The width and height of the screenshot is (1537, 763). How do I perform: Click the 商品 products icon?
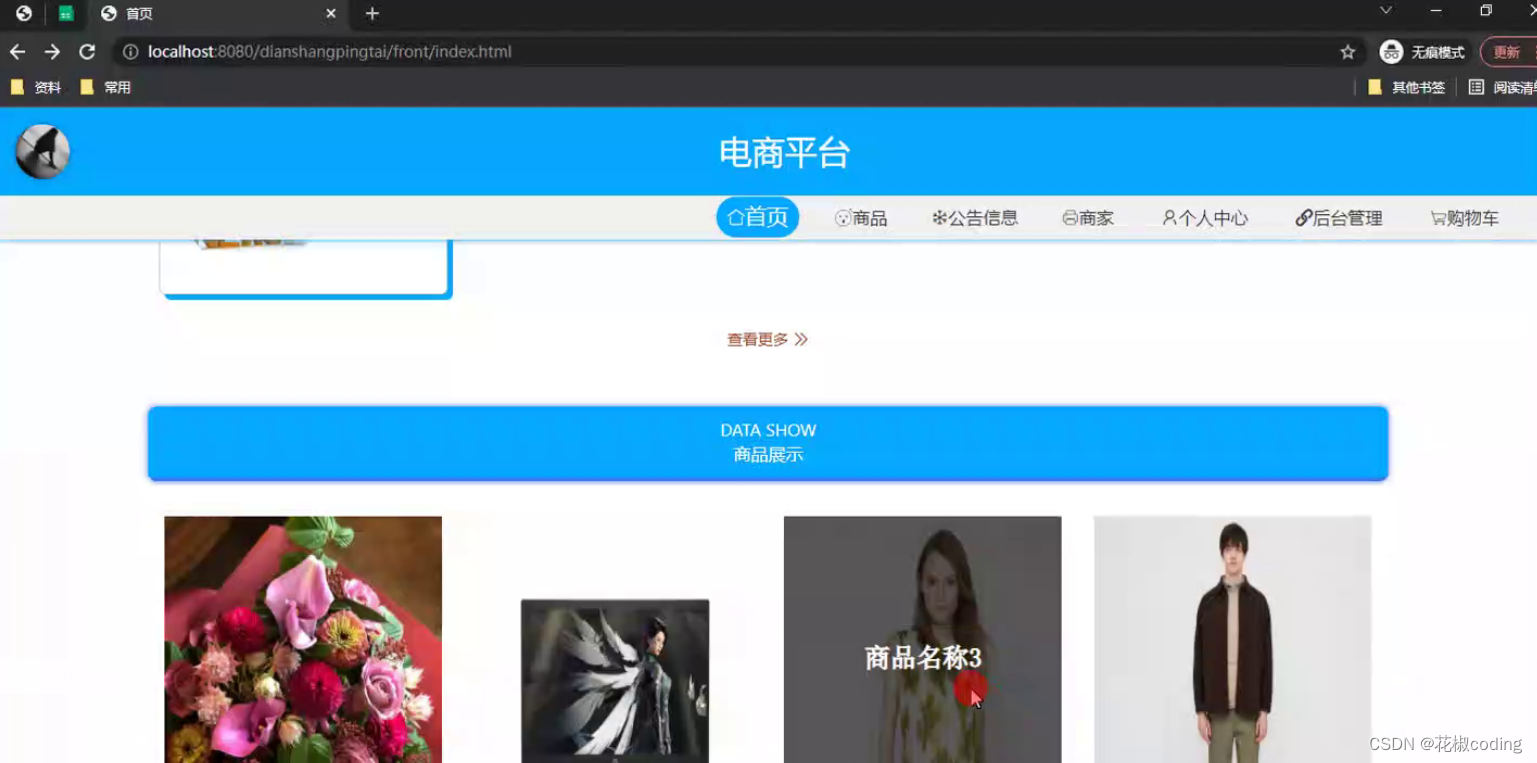(x=843, y=217)
